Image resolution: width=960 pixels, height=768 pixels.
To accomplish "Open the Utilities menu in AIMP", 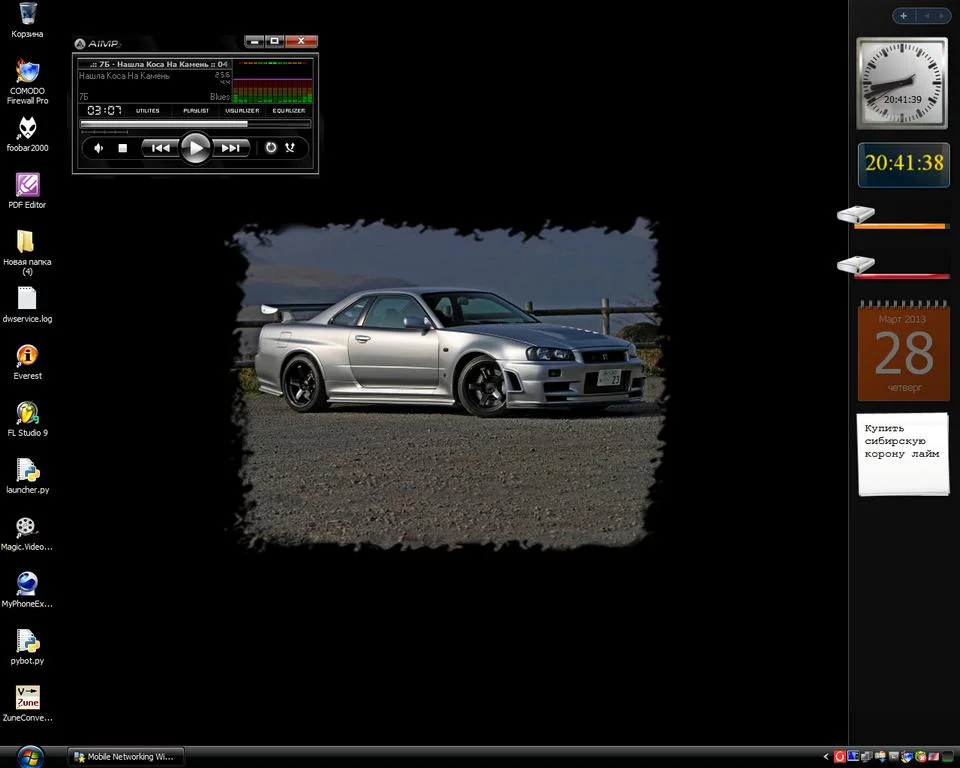I will coord(148,111).
